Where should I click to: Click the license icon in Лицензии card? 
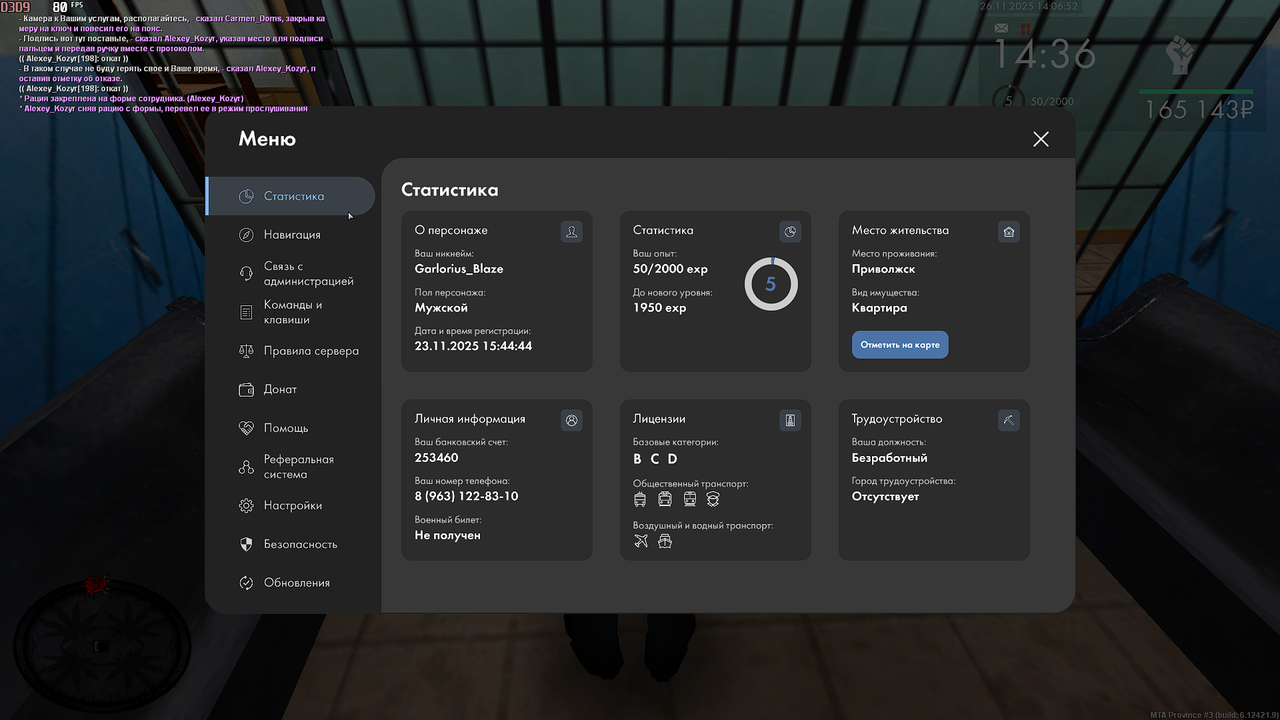click(790, 421)
